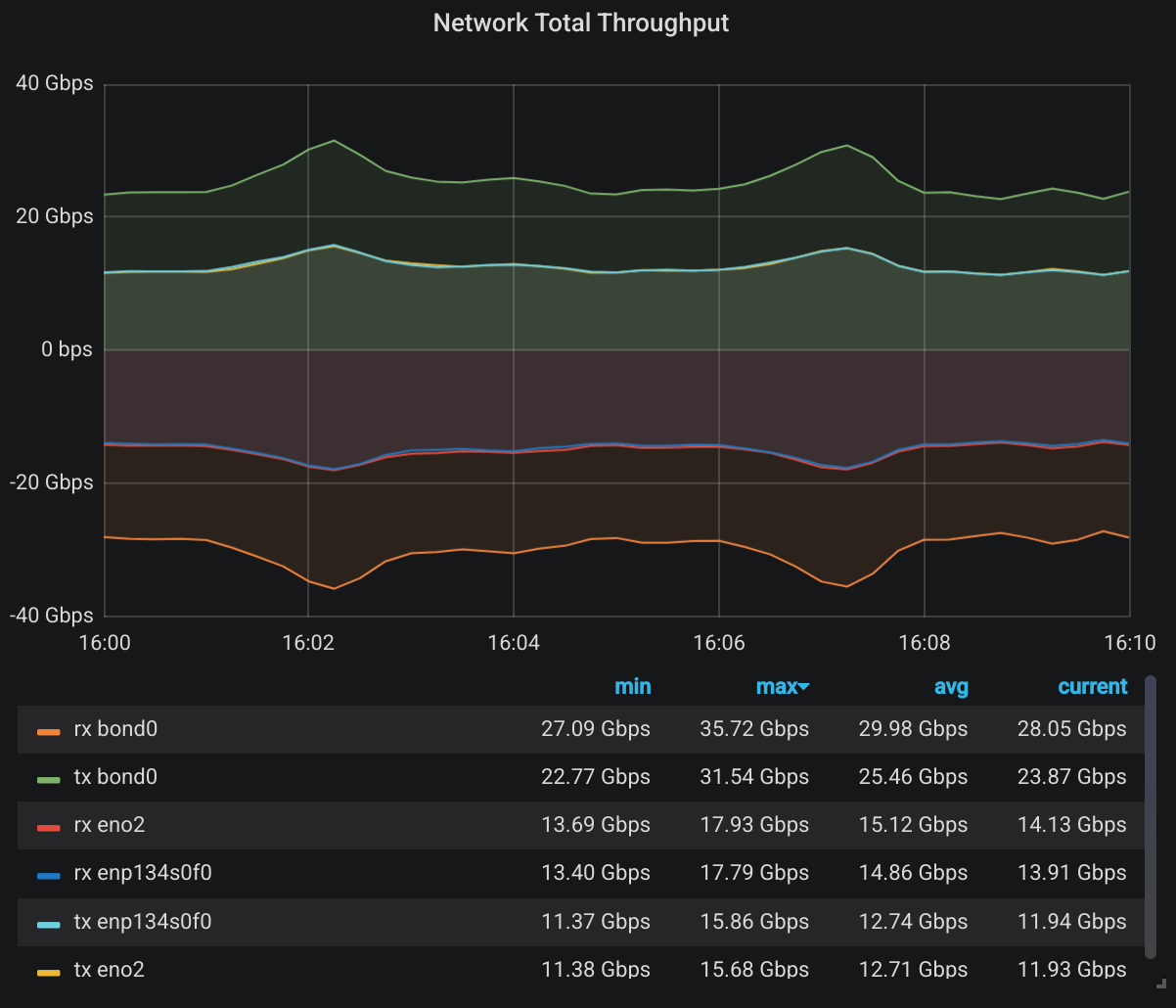This screenshot has height=1008, width=1176.
Task: Sort legend by current column header
Action: [x=1093, y=687]
